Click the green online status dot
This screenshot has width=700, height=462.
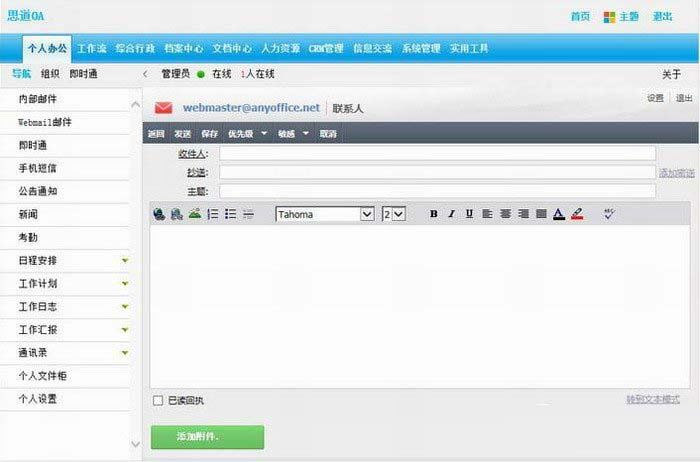coord(201,74)
